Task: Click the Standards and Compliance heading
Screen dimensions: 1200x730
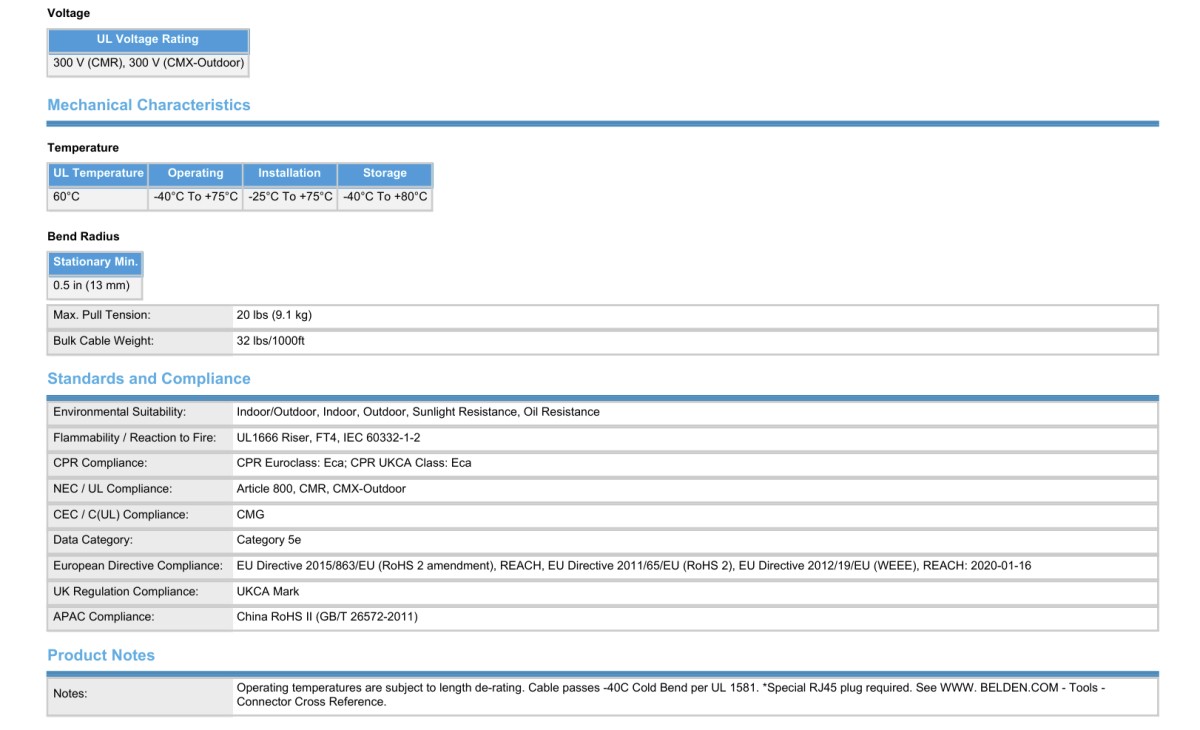Action: click(x=149, y=379)
